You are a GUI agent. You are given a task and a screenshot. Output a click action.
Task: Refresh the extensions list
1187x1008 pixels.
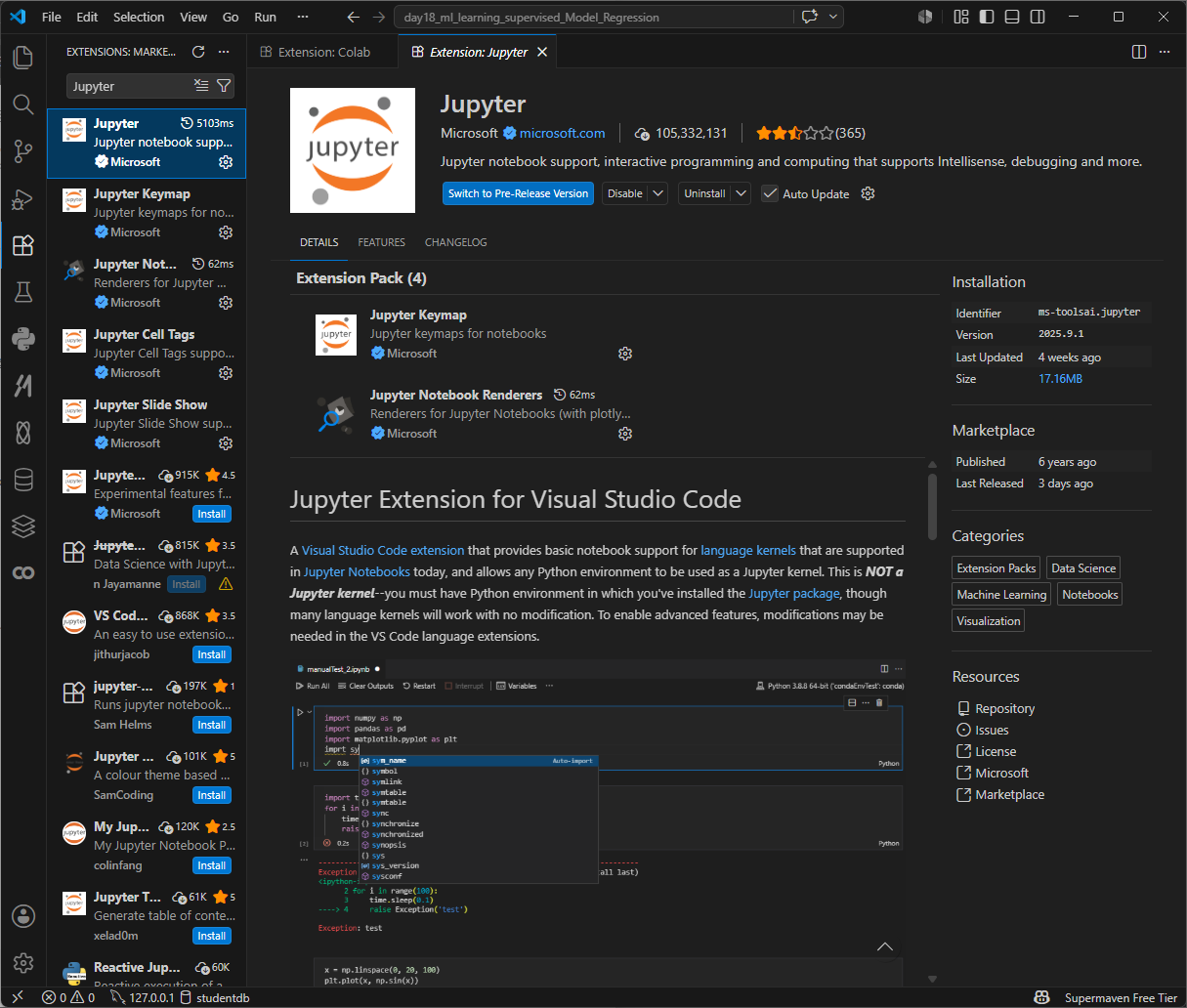pos(198,52)
